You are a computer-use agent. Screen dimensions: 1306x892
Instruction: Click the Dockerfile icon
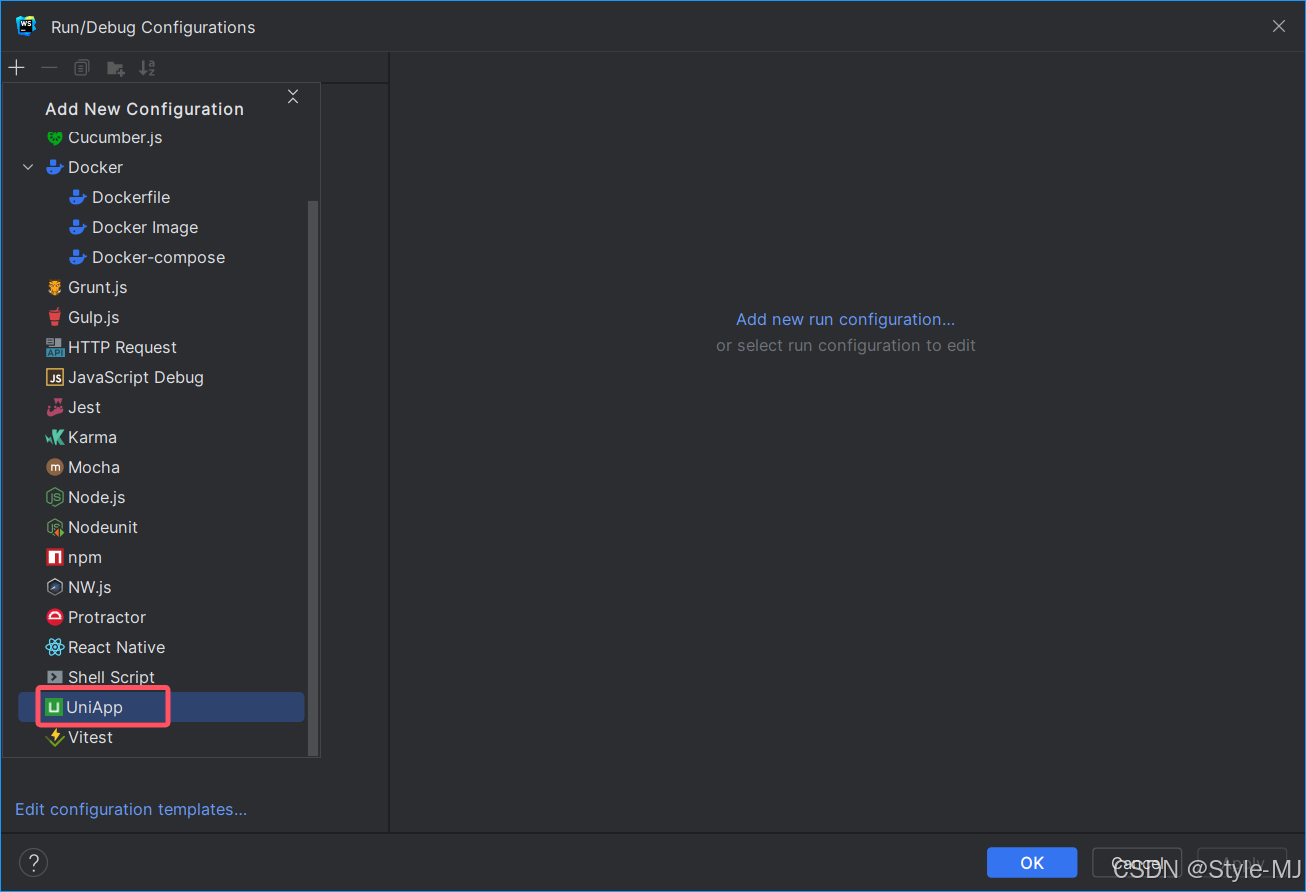click(x=78, y=197)
